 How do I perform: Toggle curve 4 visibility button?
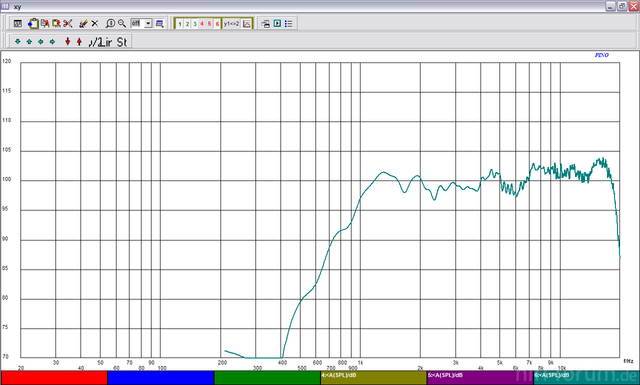[x=202, y=24]
